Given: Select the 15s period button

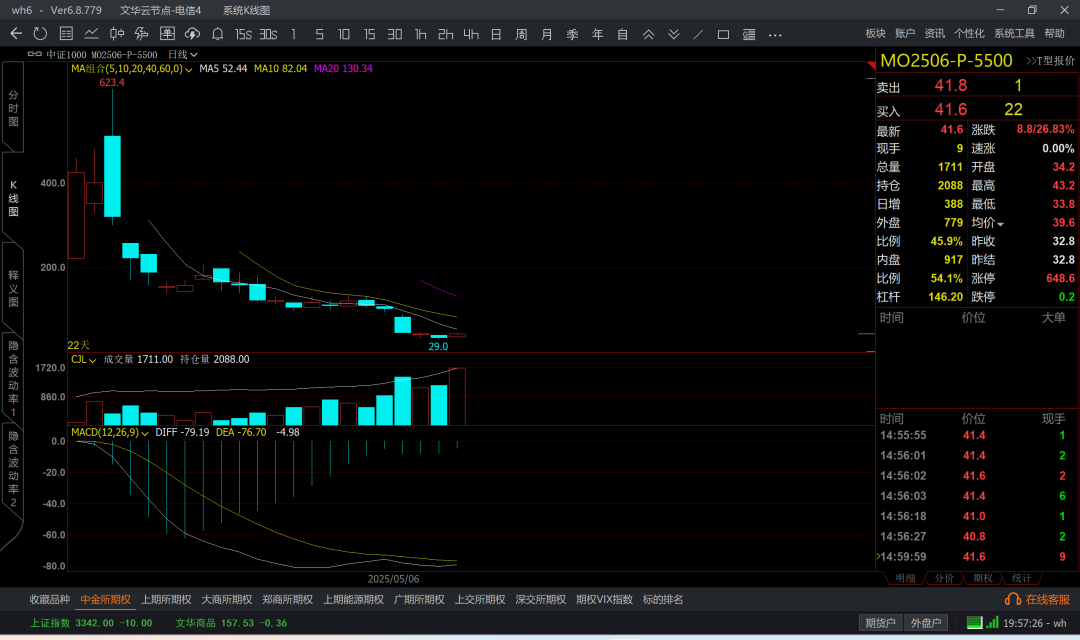Looking at the screenshot, I should tap(243, 34).
